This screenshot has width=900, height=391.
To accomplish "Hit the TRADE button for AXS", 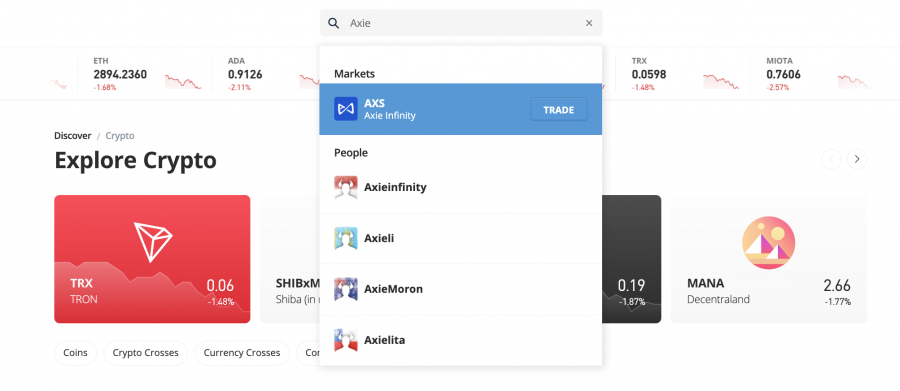I will tap(558, 110).
